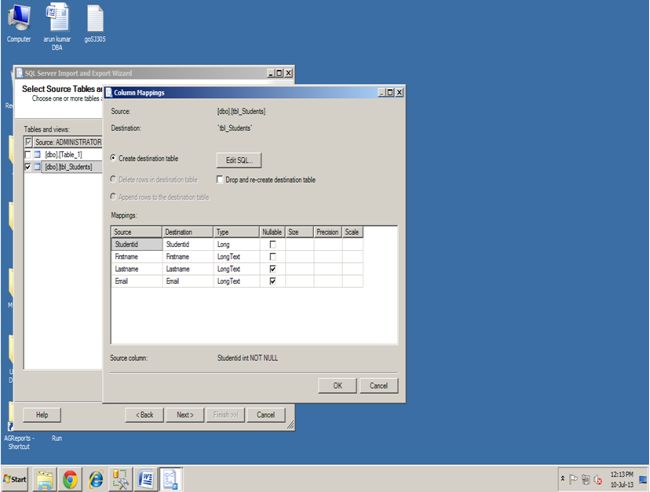
Task: Click the red security tray icon
Action: point(598,480)
